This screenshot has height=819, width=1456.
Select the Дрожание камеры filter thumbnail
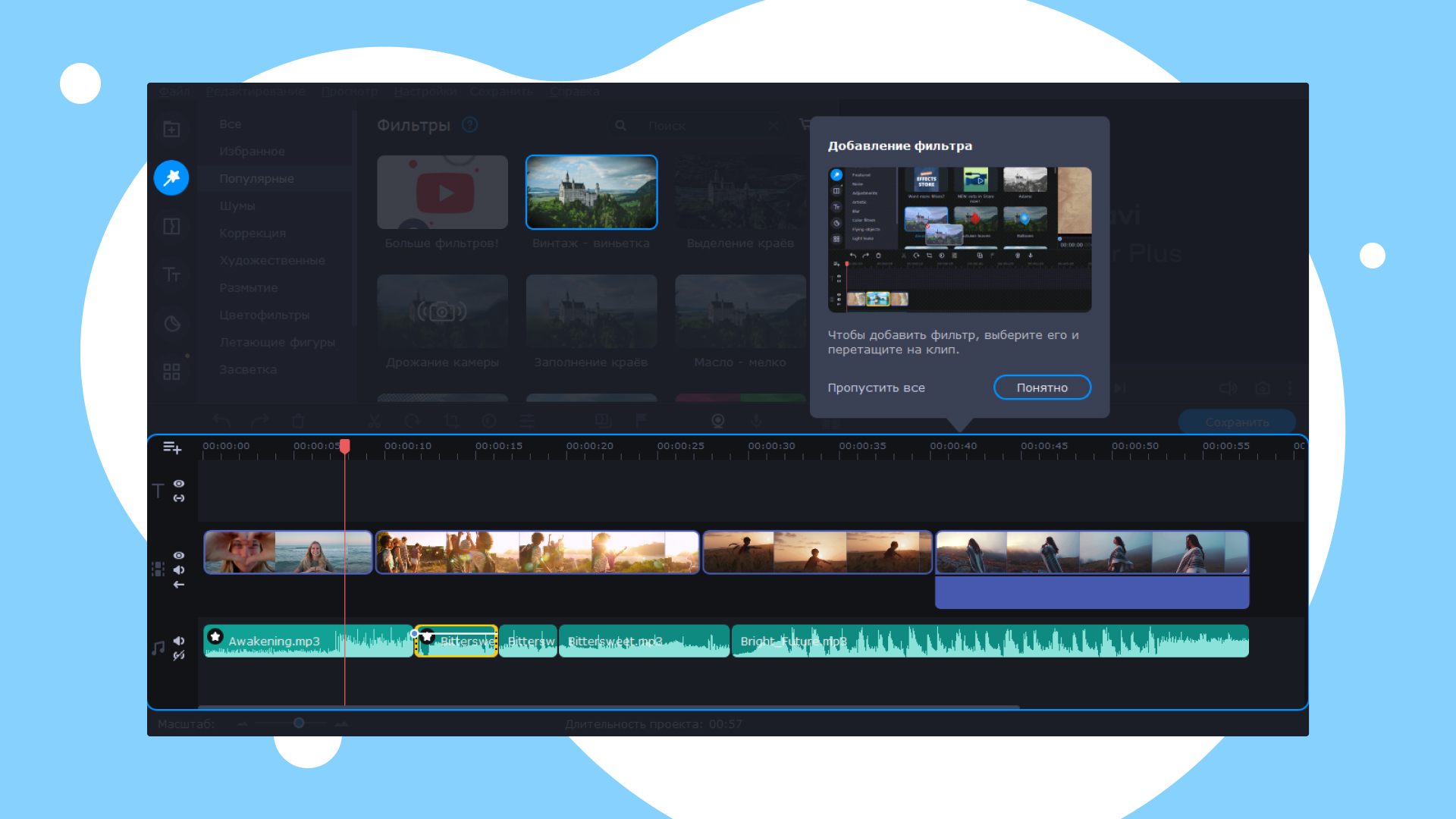[442, 311]
